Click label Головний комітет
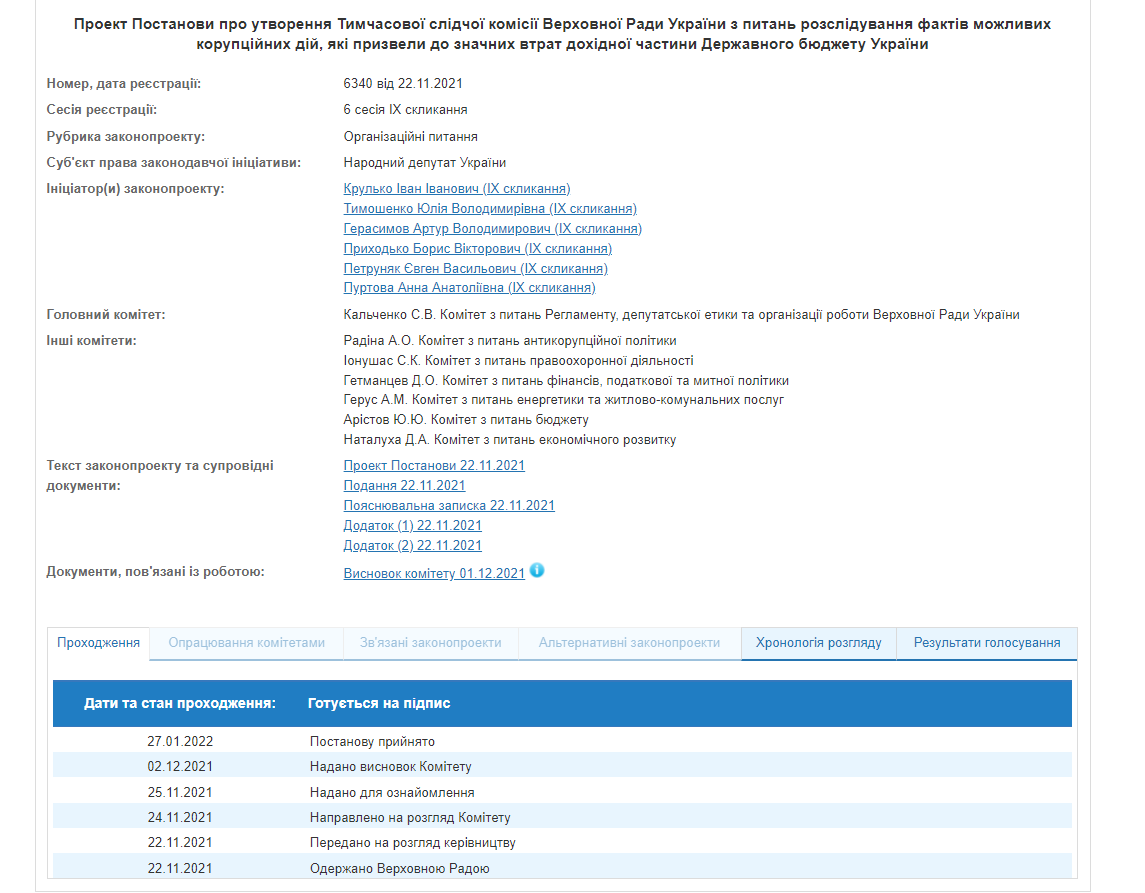This screenshot has width=1145, height=893. pyautogui.click(x=106, y=315)
